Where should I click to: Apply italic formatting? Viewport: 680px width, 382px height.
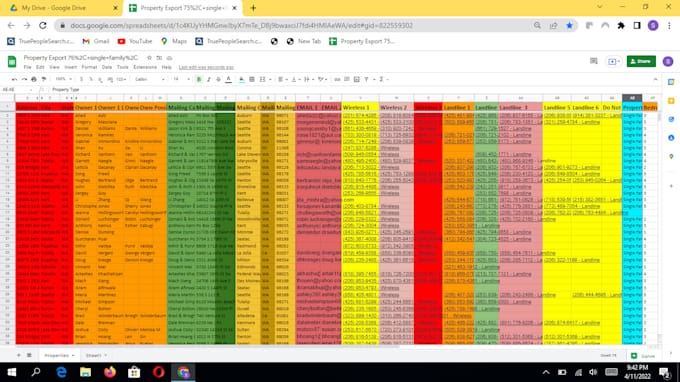click(x=209, y=79)
